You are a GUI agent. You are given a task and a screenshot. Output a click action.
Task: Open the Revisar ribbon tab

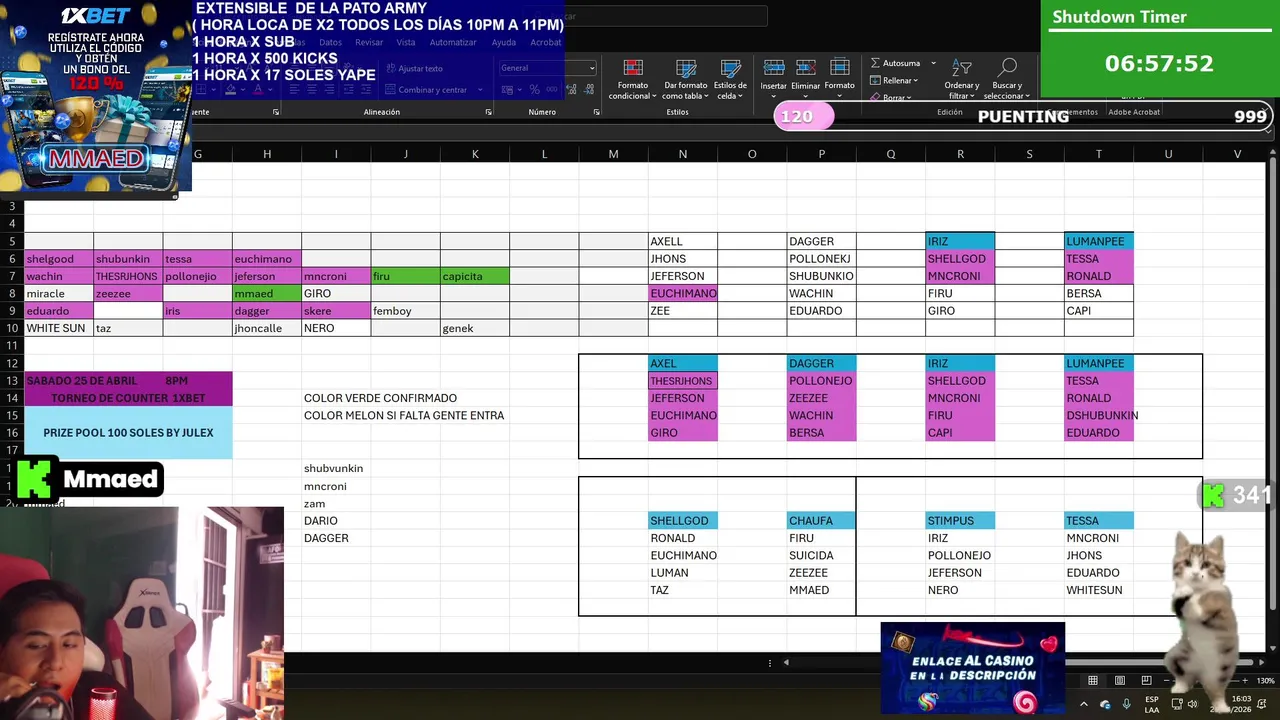pos(369,42)
